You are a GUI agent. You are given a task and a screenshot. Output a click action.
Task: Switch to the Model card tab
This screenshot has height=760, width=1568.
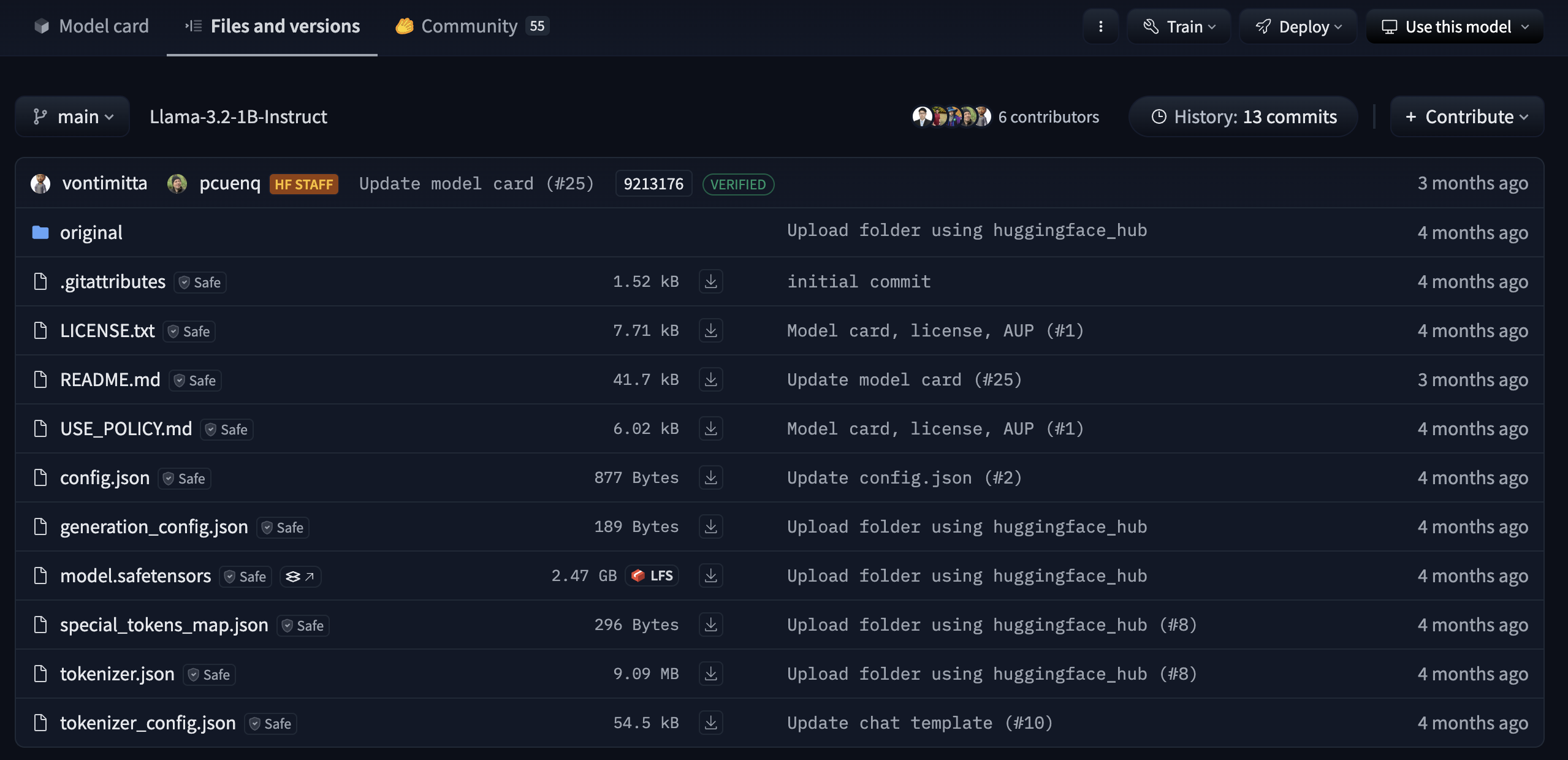click(91, 26)
